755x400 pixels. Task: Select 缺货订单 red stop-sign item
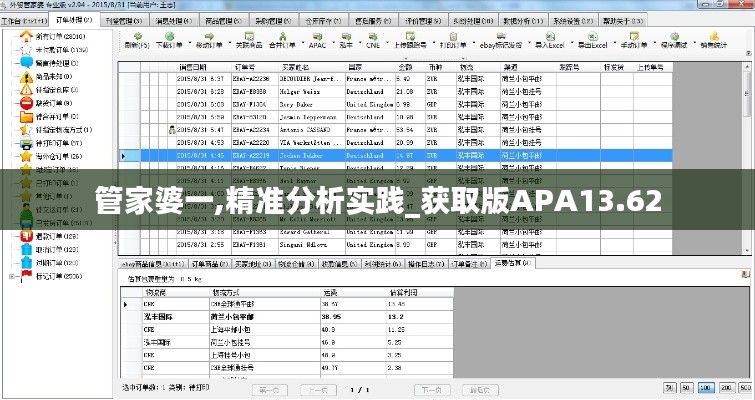click(x=46, y=103)
